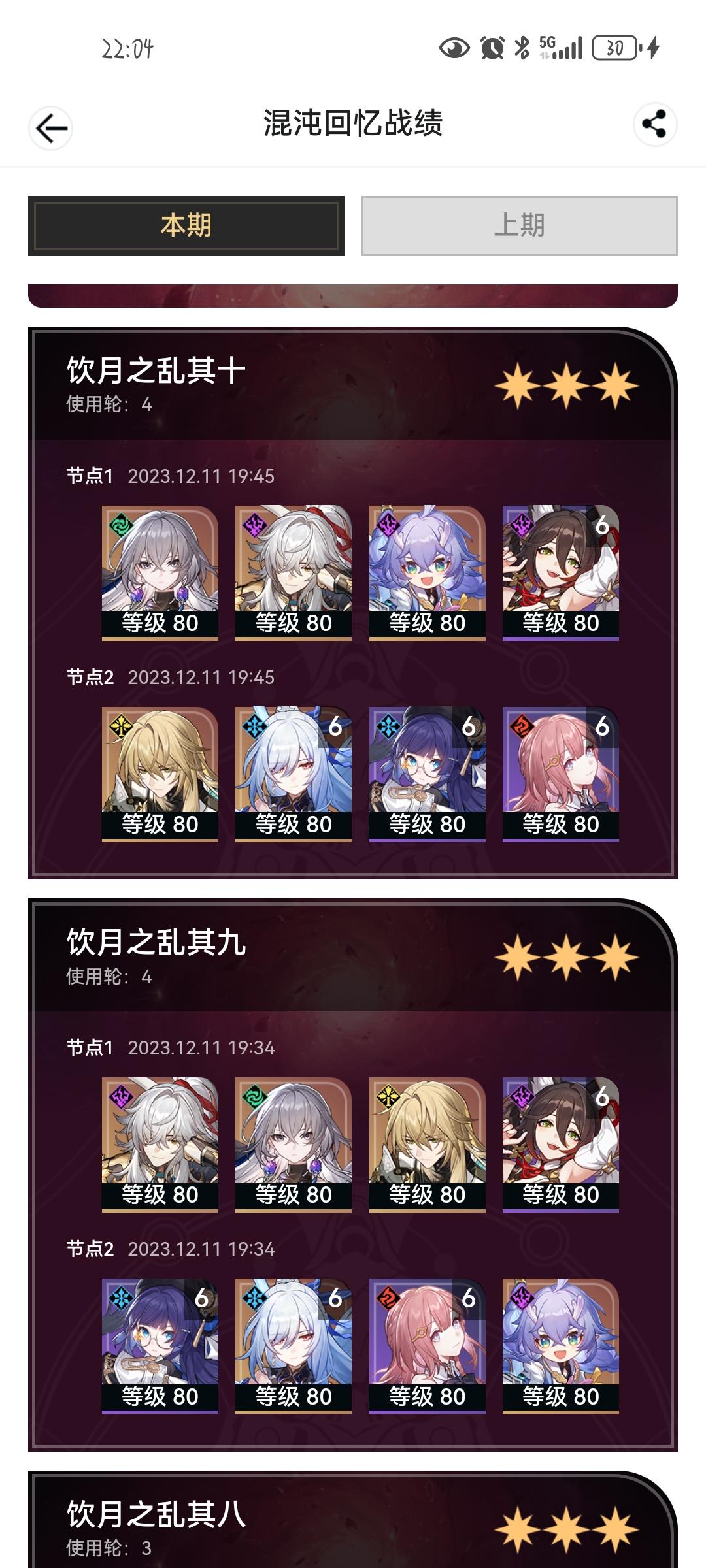Tap fire element icon on pink-haired 其九 portrait
Viewport: 706px width, 1568px height.
click(x=388, y=1298)
